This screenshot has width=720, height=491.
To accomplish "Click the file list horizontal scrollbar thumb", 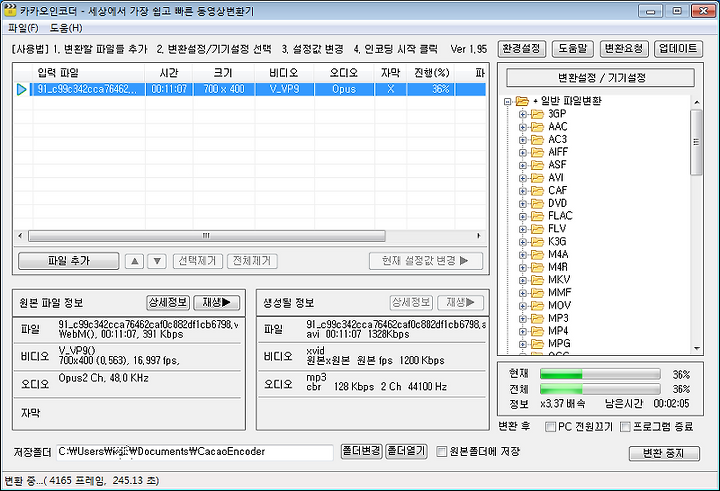I will [x=207, y=236].
